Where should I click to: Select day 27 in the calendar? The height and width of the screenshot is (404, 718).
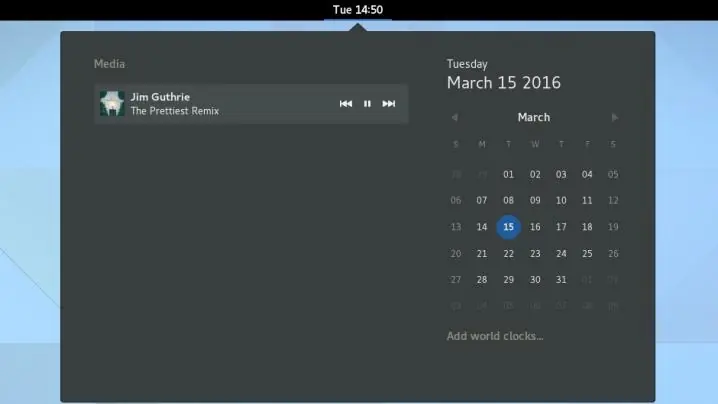[x=456, y=279]
